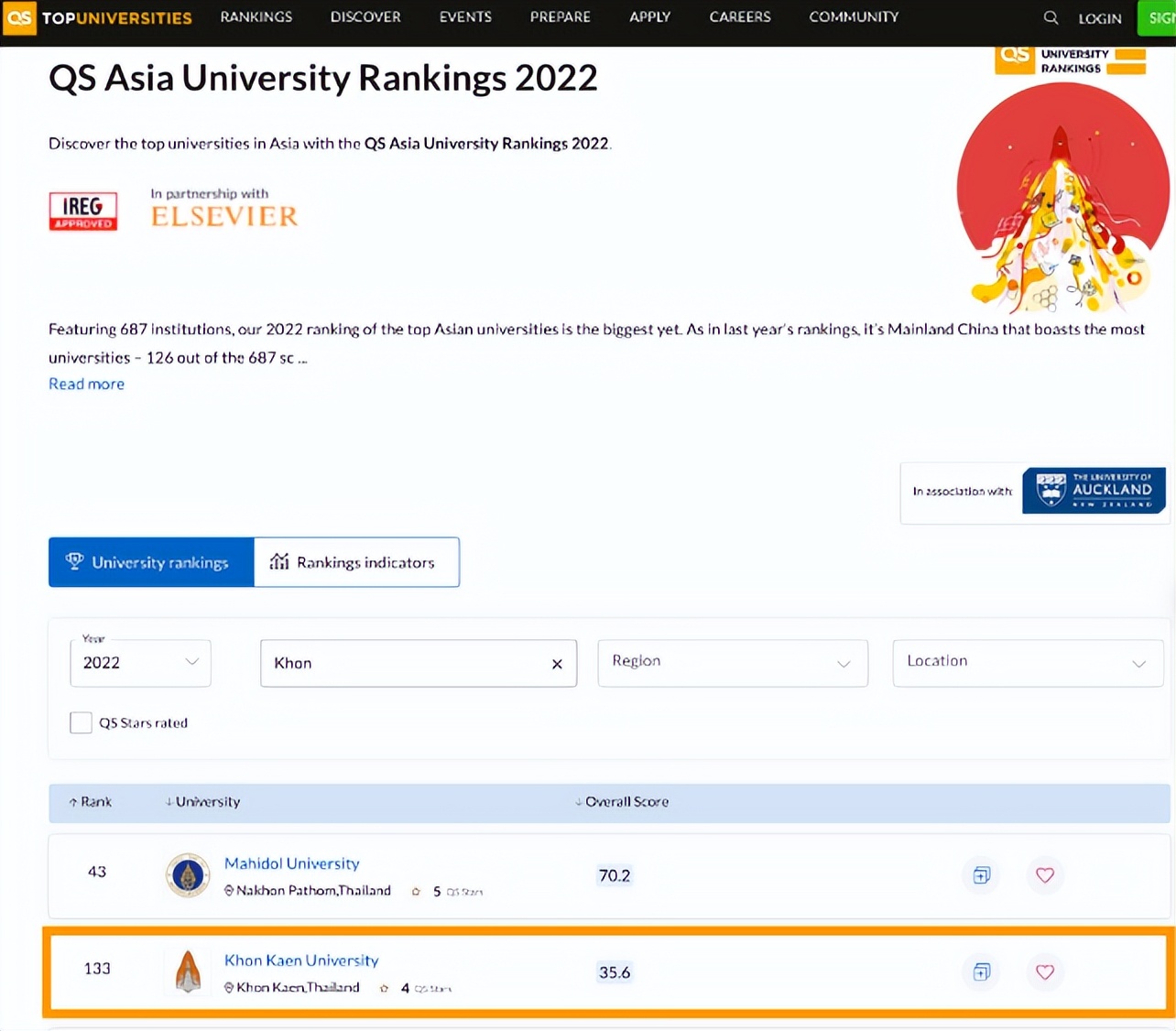This screenshot has height=1031, width=1176.
Task: Favorite Mahidol University with heart icon
Action: click(1044, 875)
